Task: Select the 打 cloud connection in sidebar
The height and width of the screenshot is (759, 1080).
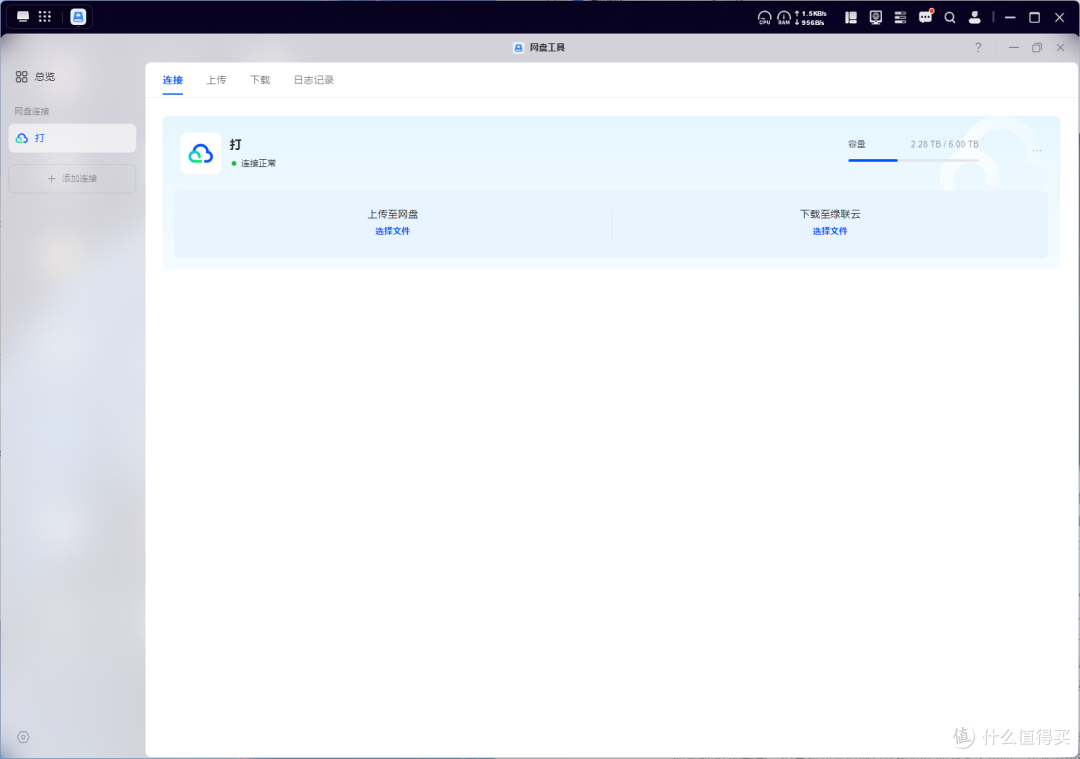Action: coord(72,138)
